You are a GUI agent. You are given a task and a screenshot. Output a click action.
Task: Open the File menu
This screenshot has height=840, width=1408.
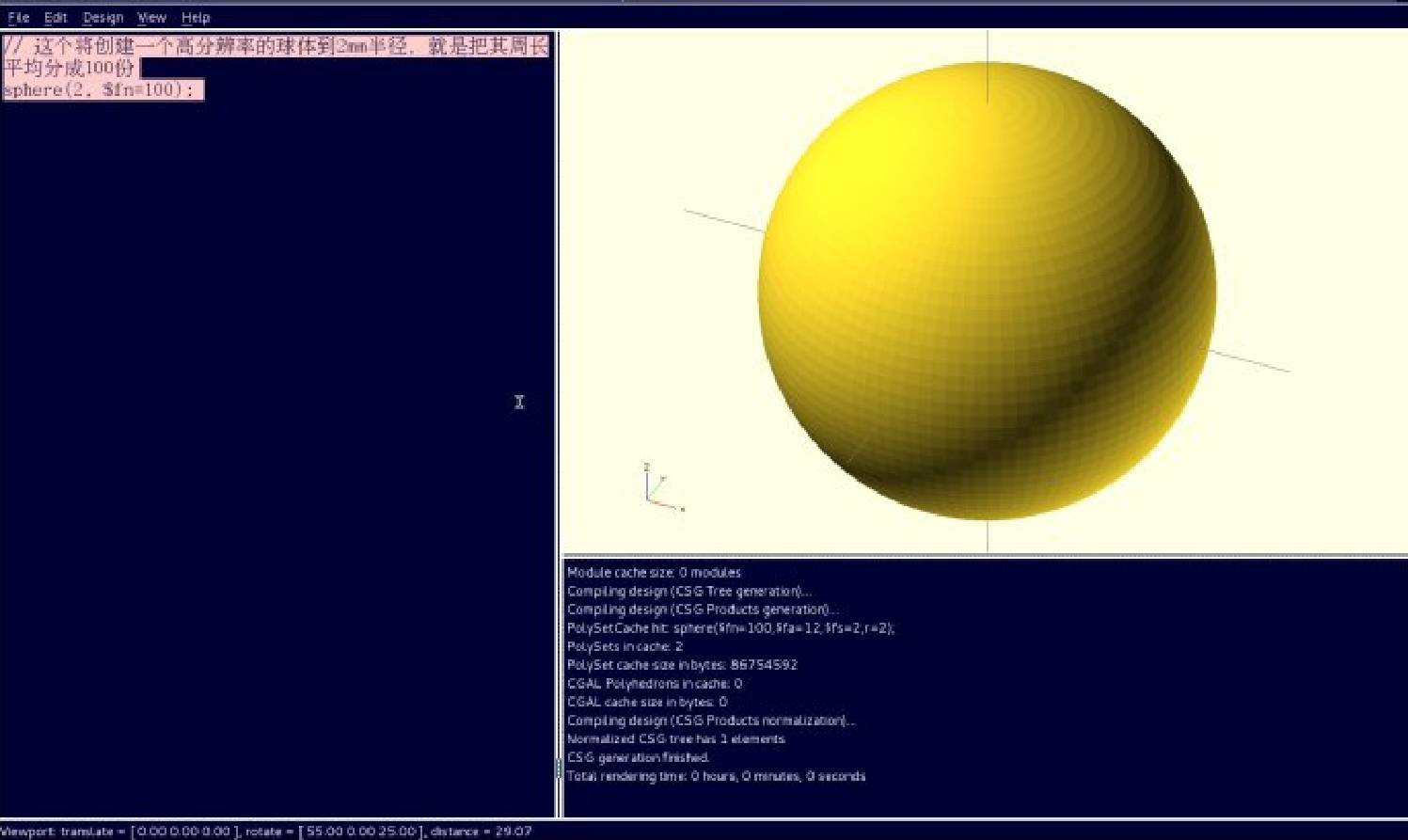click(x=18, y=17)
